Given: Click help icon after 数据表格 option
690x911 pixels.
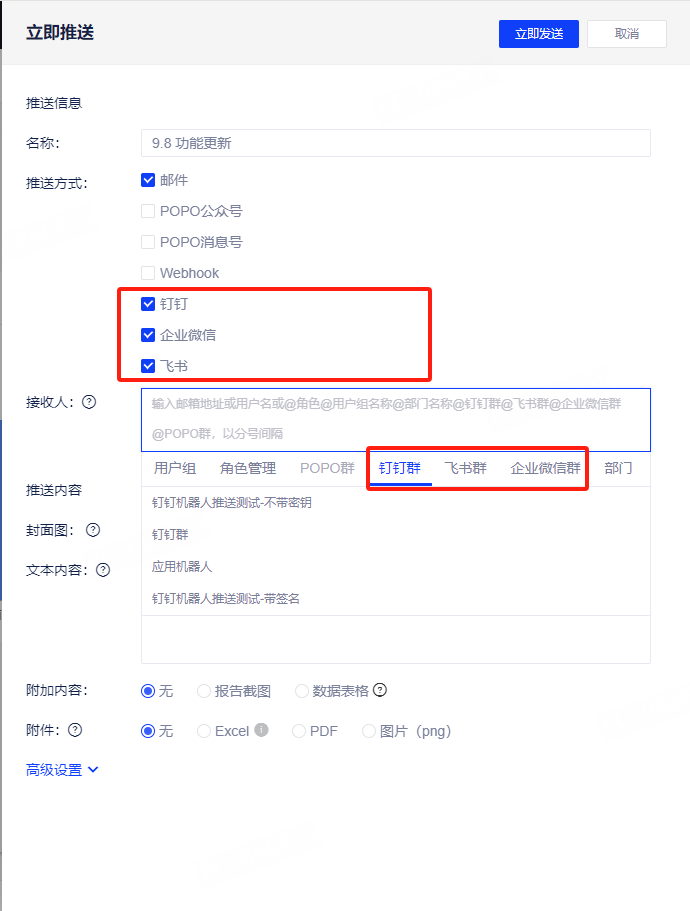Looking at the screenshot, I should click(x=380, y=690).
